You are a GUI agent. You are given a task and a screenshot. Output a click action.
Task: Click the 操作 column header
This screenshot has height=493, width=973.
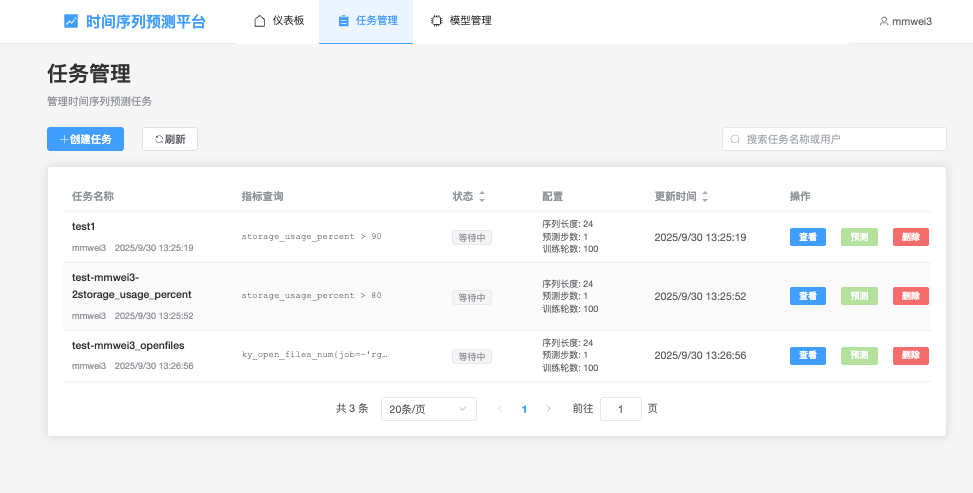[800, 196]
